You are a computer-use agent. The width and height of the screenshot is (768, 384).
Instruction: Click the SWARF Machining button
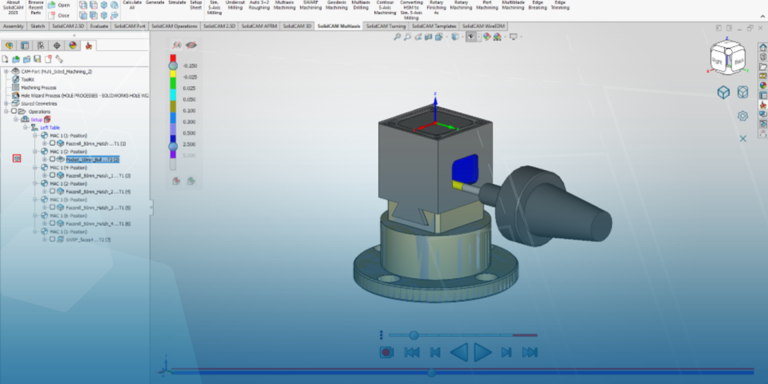[x=310, y=5]
